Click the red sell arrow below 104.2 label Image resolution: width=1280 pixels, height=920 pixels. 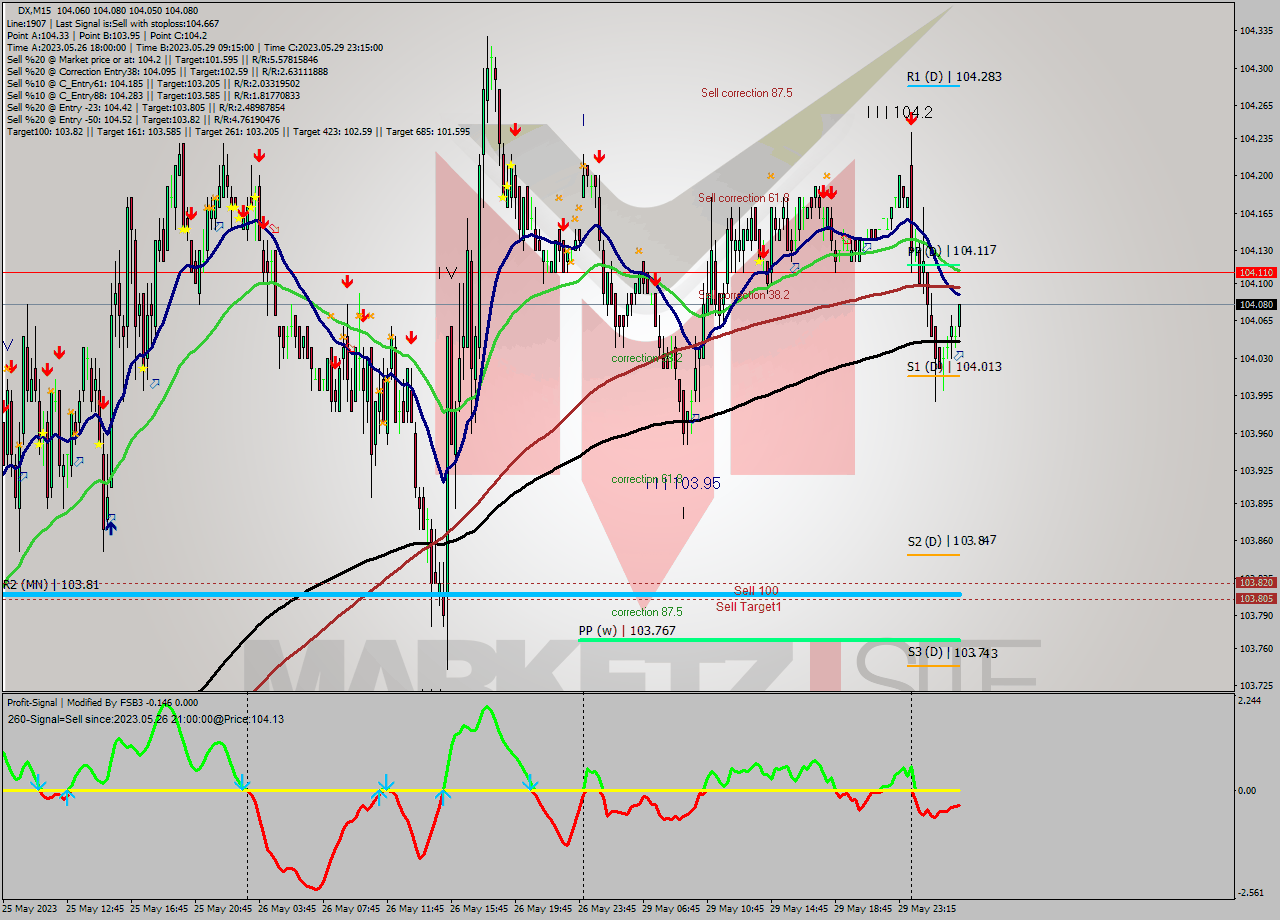pyautogui.click(x=910, y=119)
